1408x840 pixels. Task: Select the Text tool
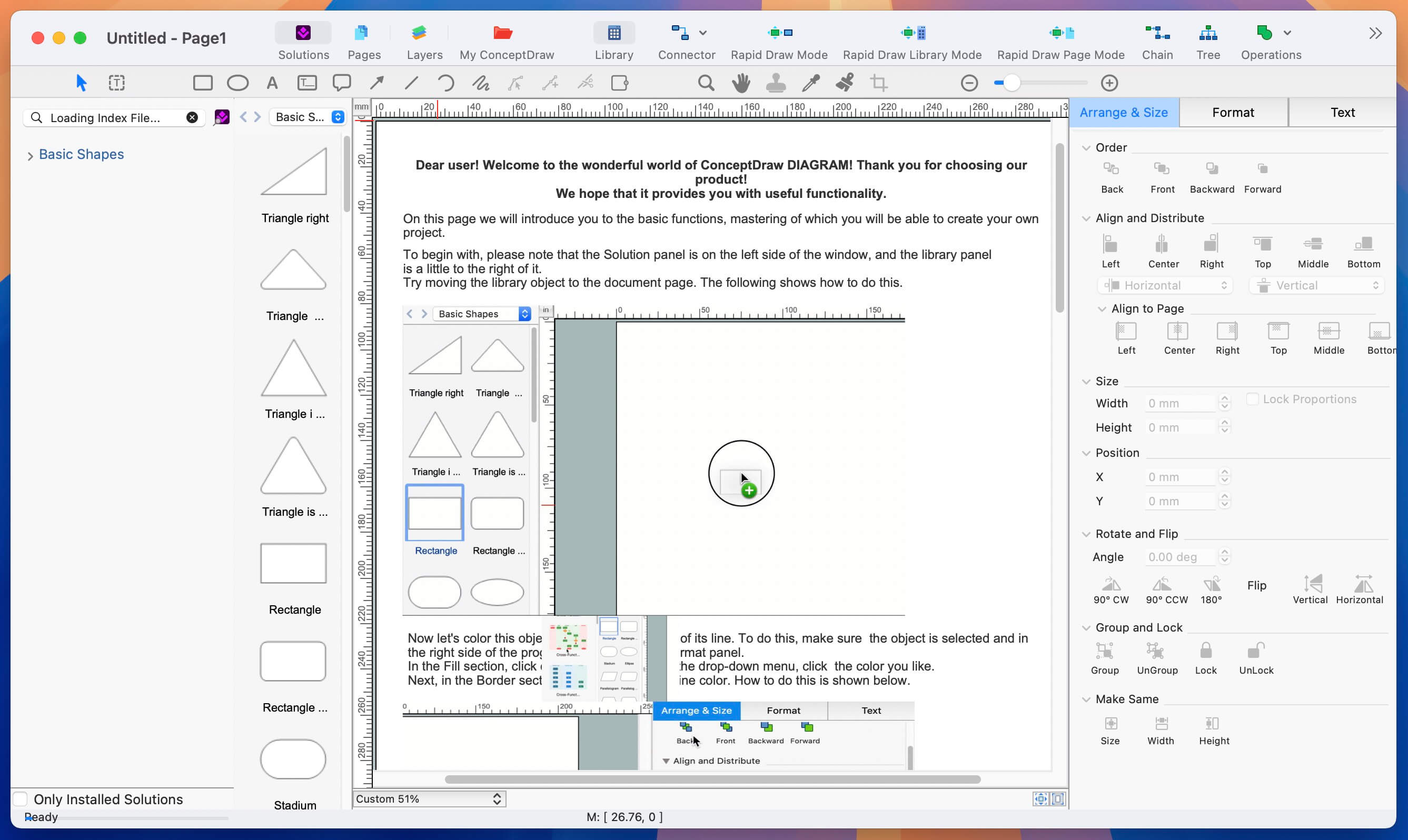(271, 83)
